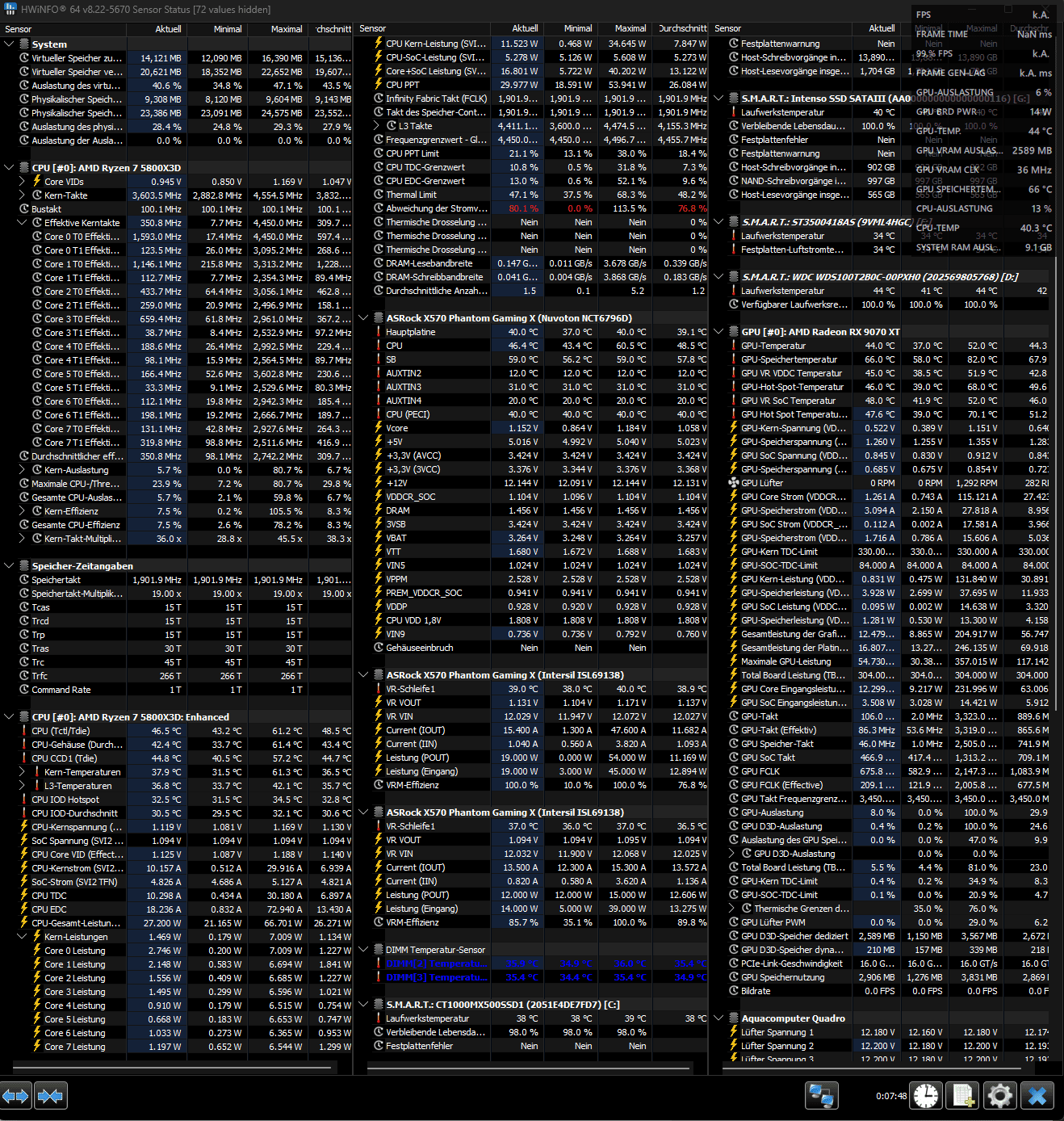
Task: Click the lightning icon beside +12V
Action: point(379,483)
